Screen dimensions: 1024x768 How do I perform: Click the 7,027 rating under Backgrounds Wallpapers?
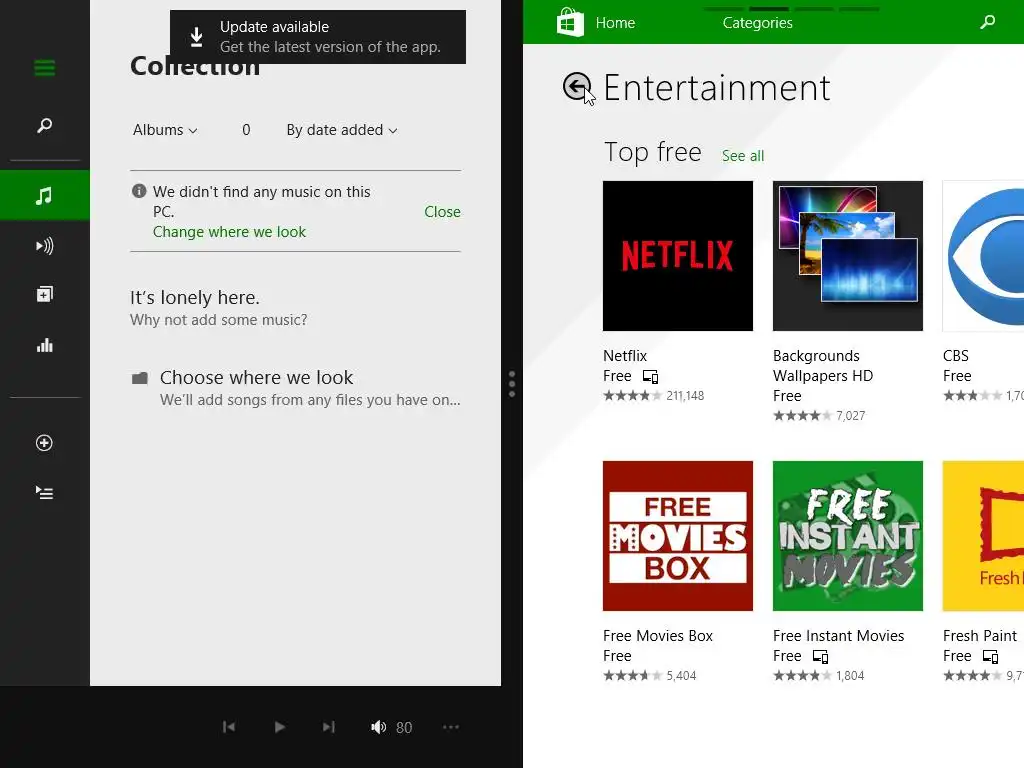pos(819,416)
